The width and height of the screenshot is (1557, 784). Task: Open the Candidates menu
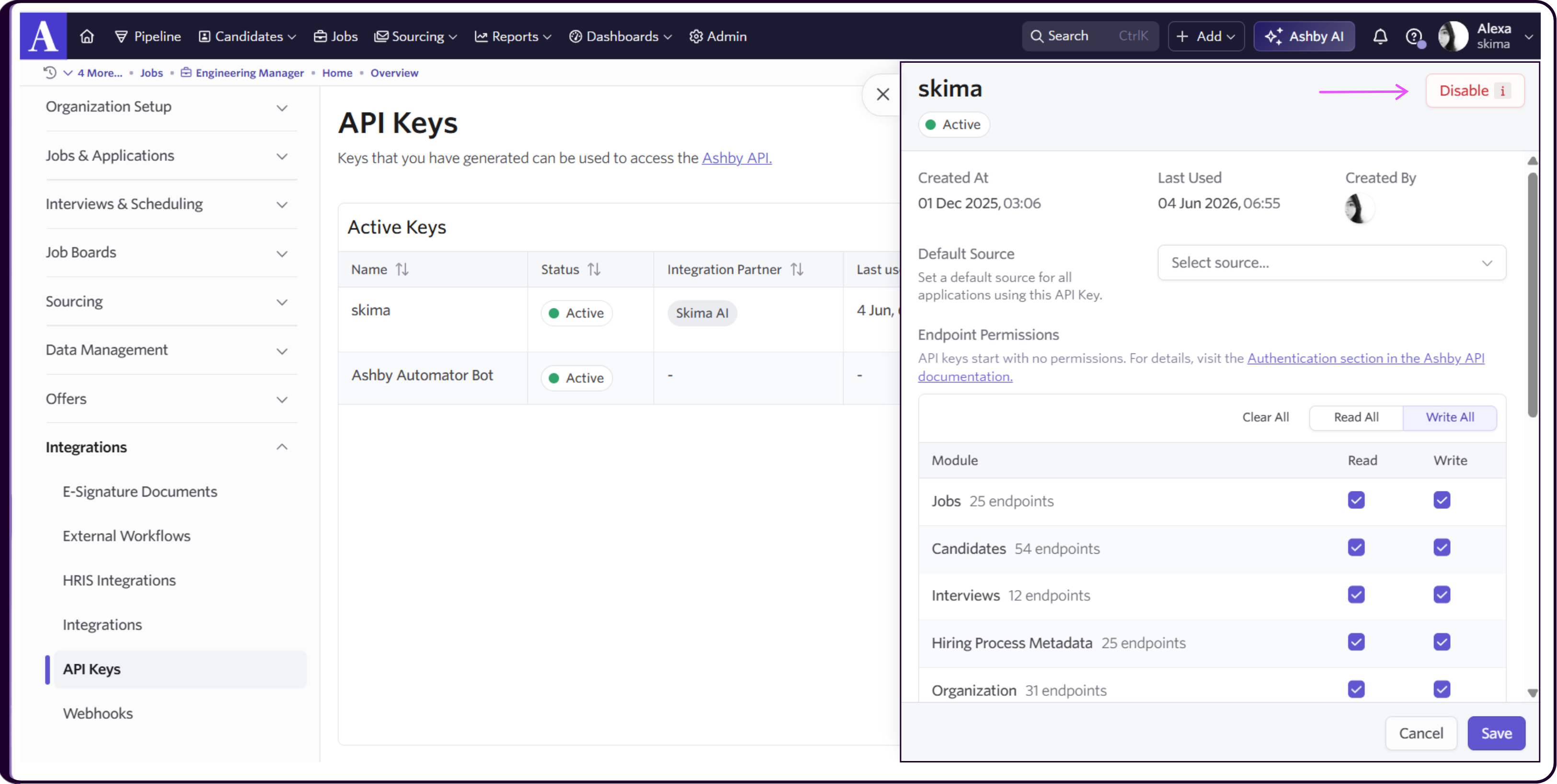(247, 36)
